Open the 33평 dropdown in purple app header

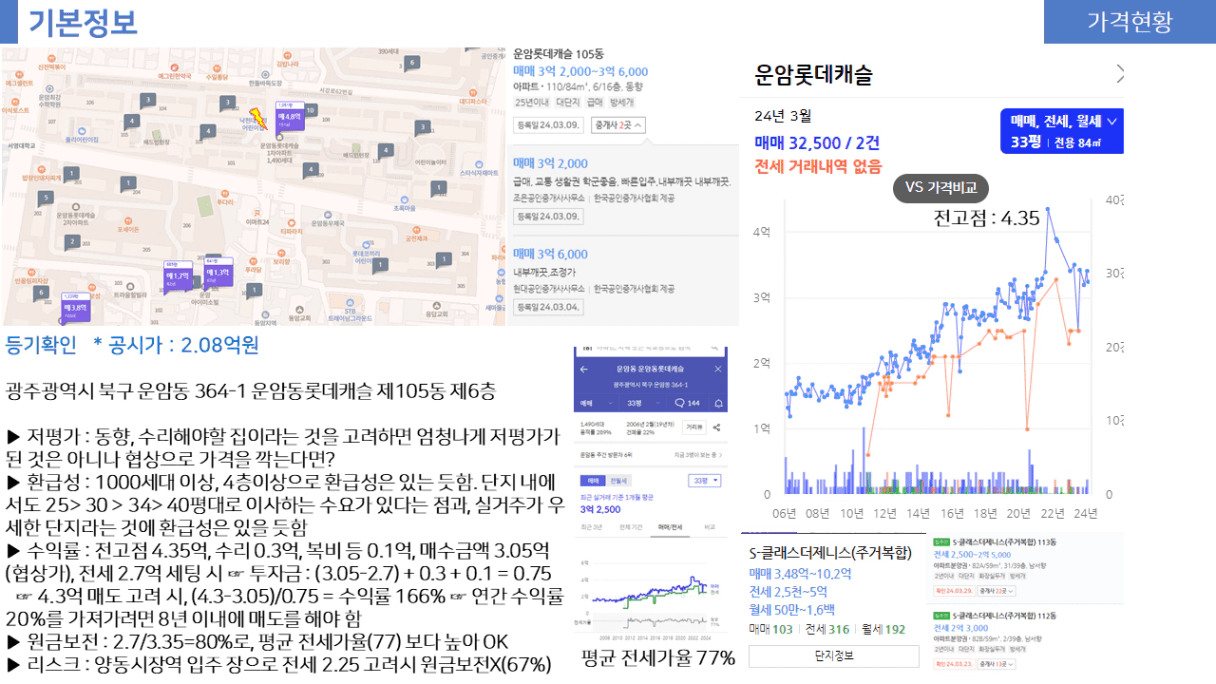[643, 403]
